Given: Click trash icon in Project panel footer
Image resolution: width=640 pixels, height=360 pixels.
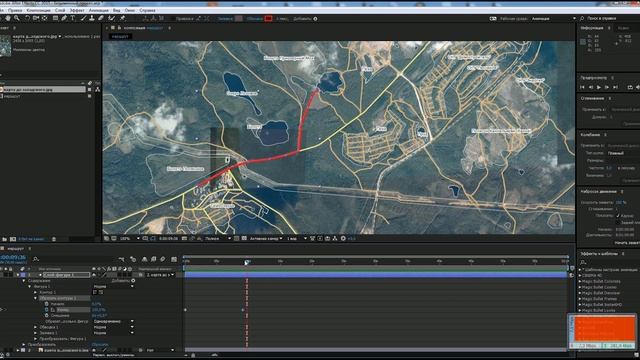Looking at the screenshot, I should pos(54,239).
